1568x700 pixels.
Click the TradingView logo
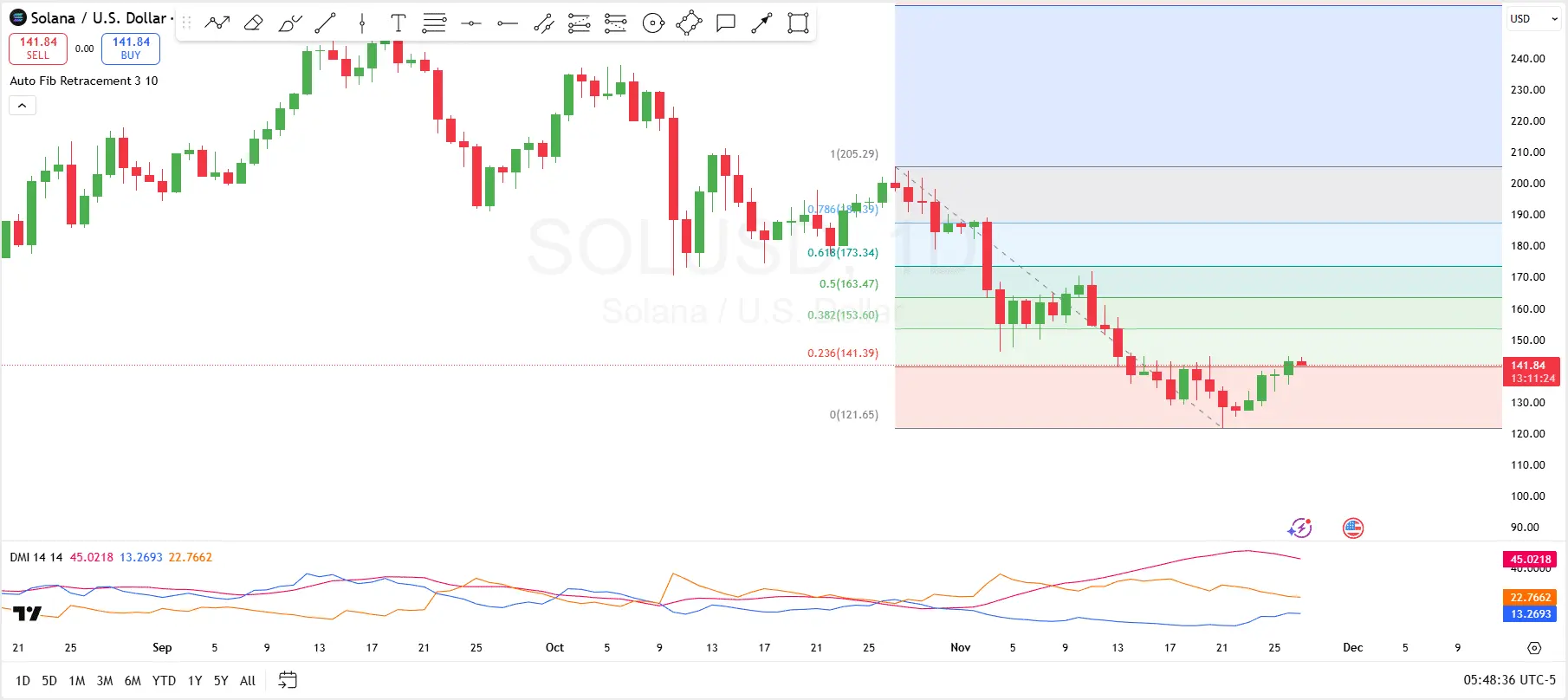pyautogui.click(x=27, y=613)
